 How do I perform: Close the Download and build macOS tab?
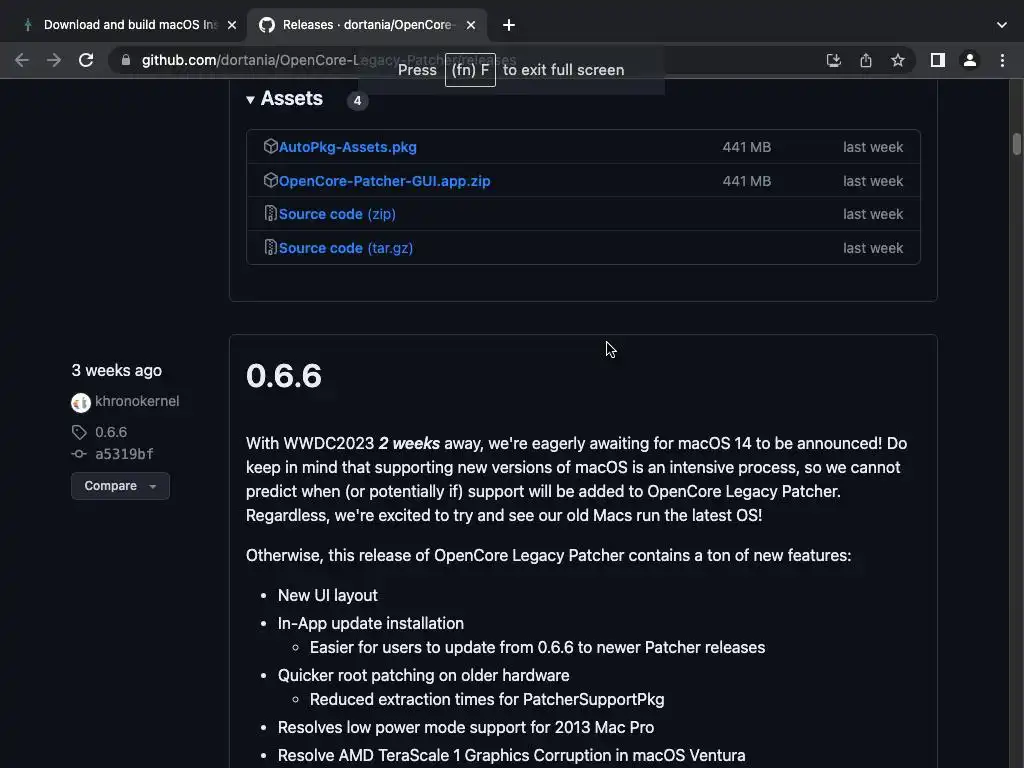click(x=232, y=25)
